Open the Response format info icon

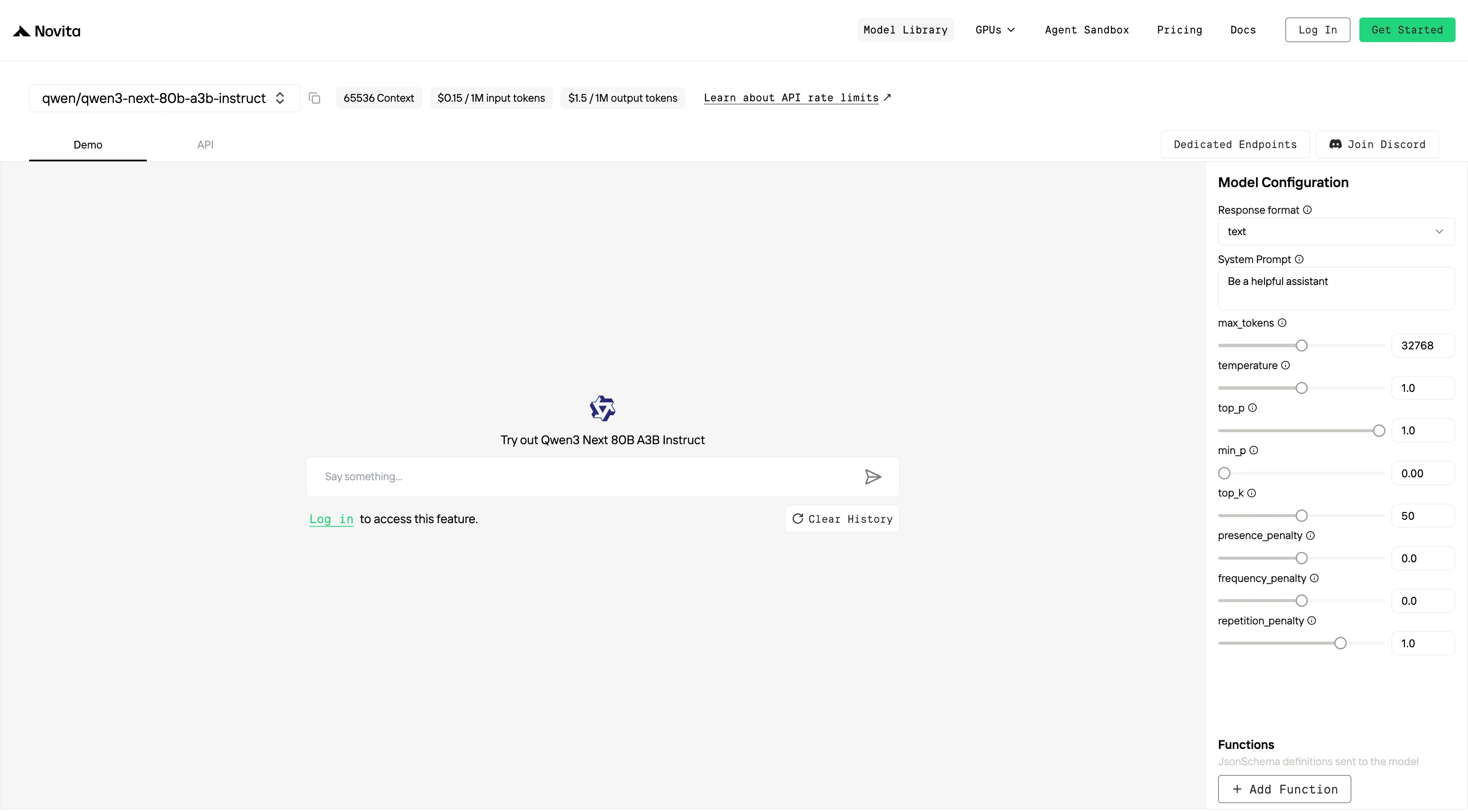1307,210
